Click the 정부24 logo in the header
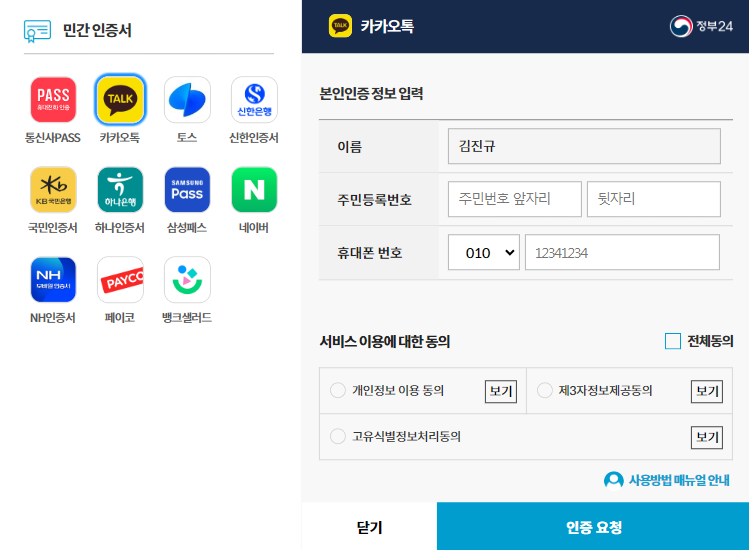The height and width of the screenshot is (550, 749). [701, 26]
